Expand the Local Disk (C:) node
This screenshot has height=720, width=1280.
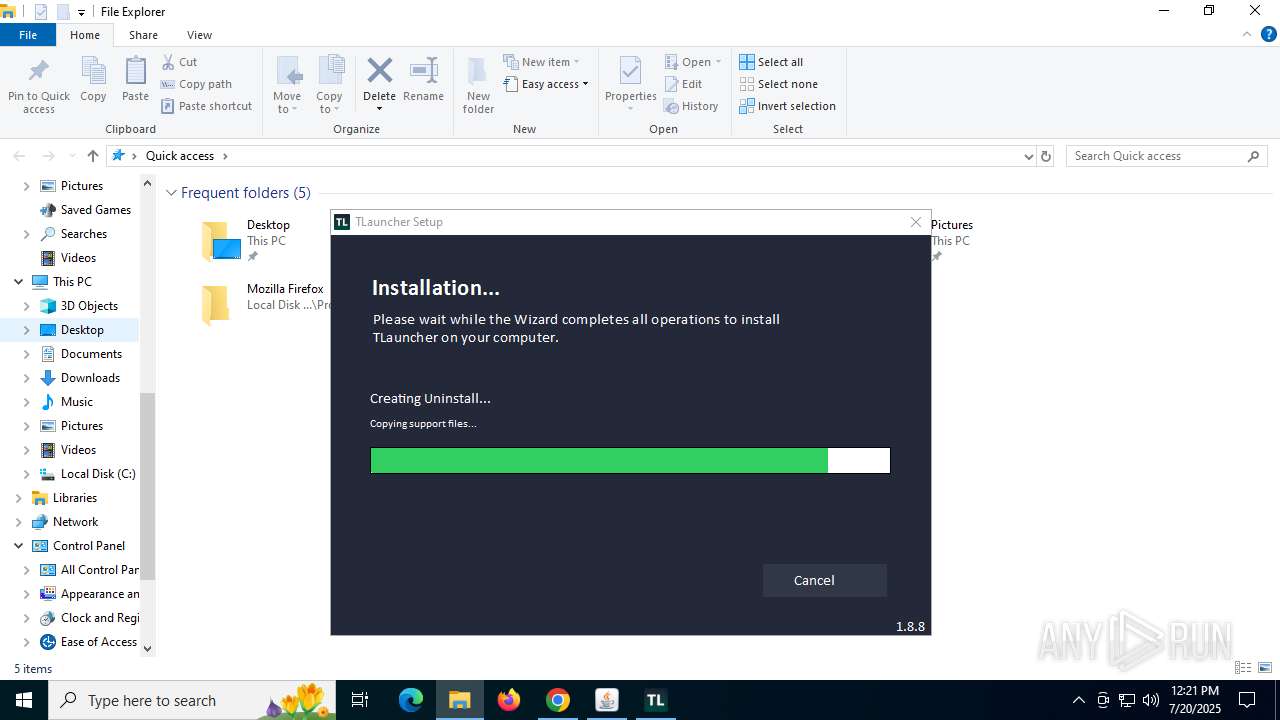27,474
